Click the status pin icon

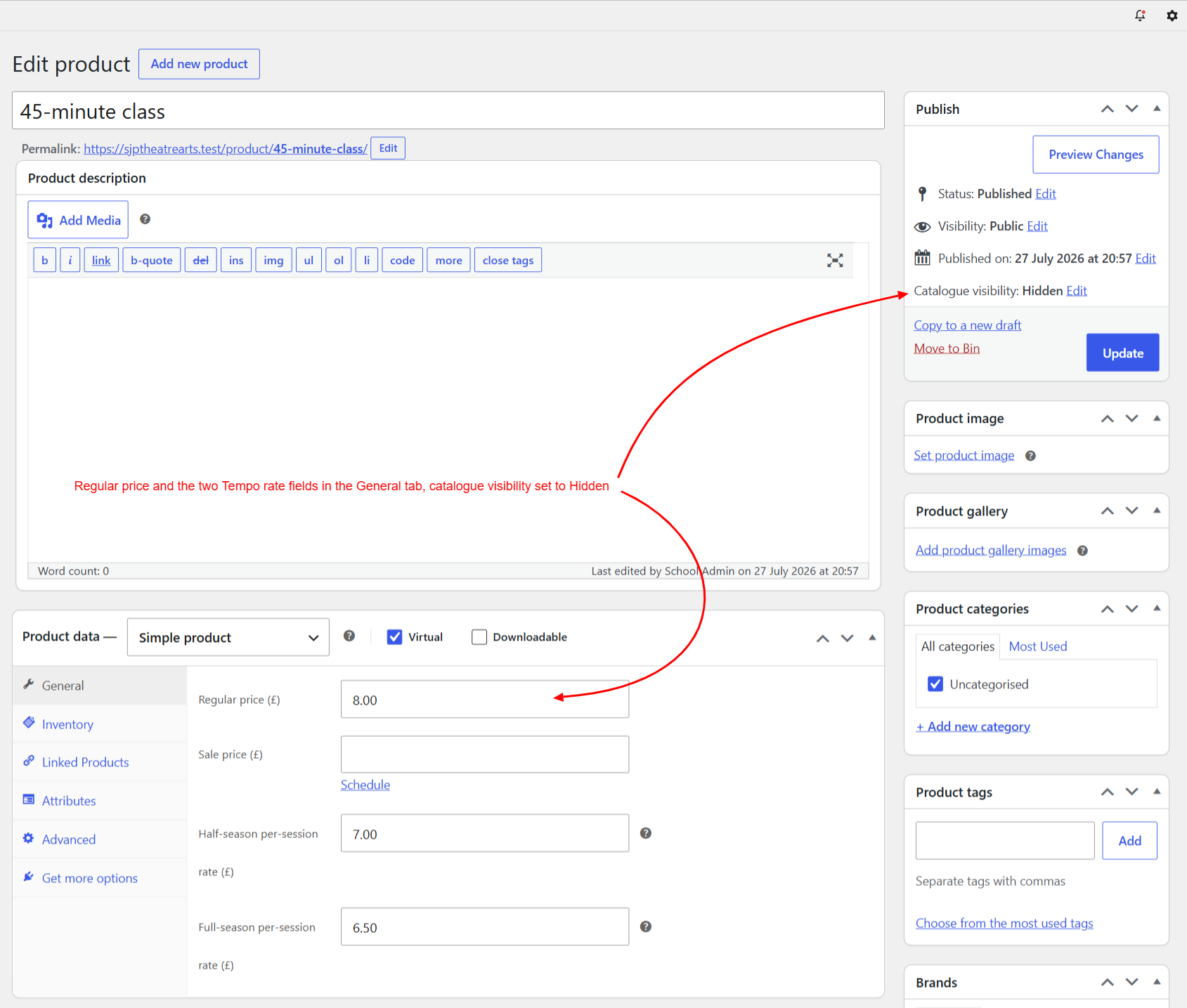[x=922, y=194]
